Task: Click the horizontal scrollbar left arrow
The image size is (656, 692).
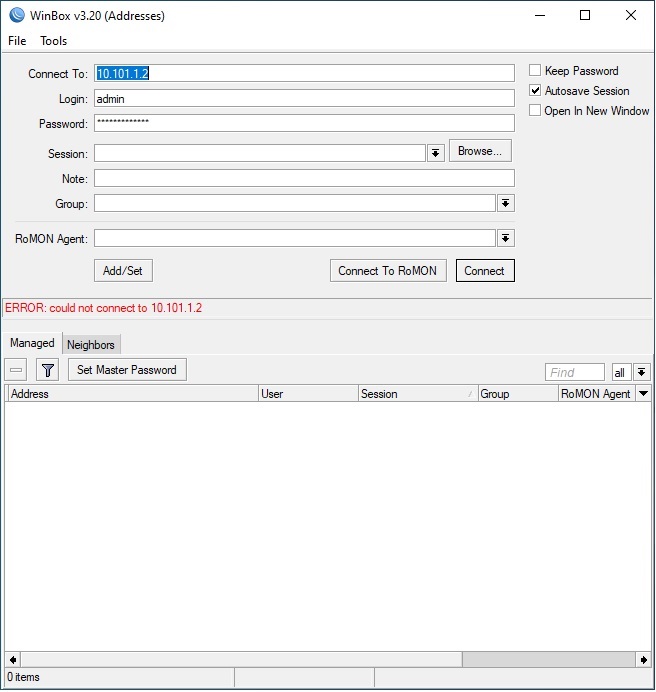Action: (13, 660)
